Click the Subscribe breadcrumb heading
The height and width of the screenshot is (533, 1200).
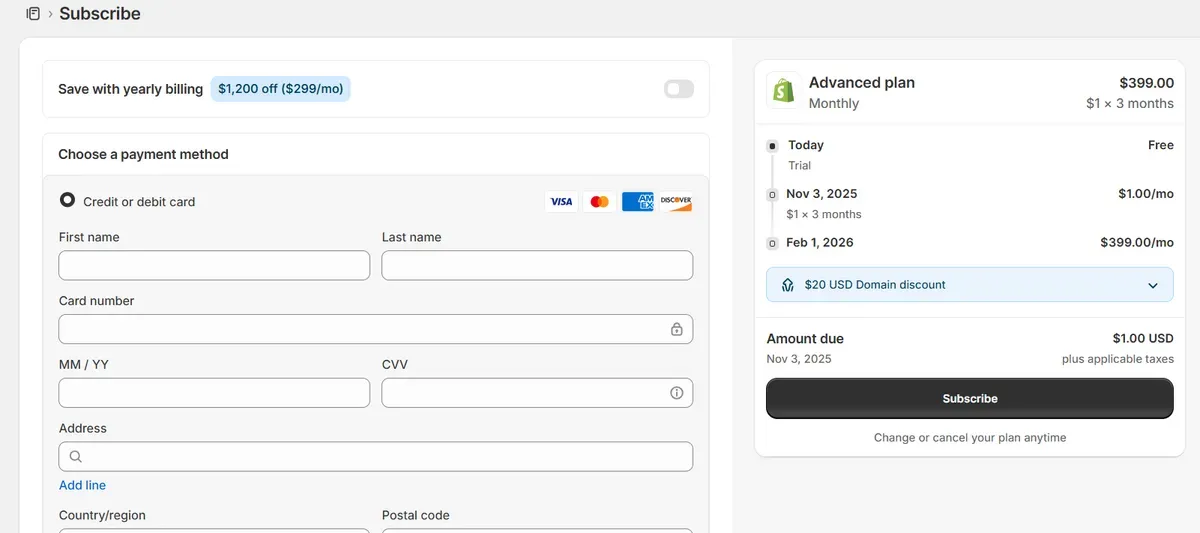100,14
